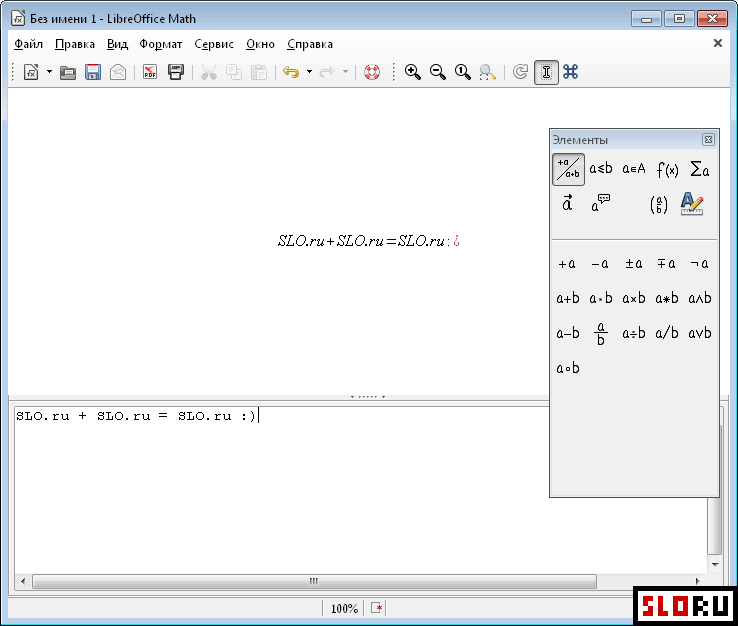Insert the a∨b logical OR element
This screenshot has width=738, height=626.
pyautogui.click(x=699, y=333)
